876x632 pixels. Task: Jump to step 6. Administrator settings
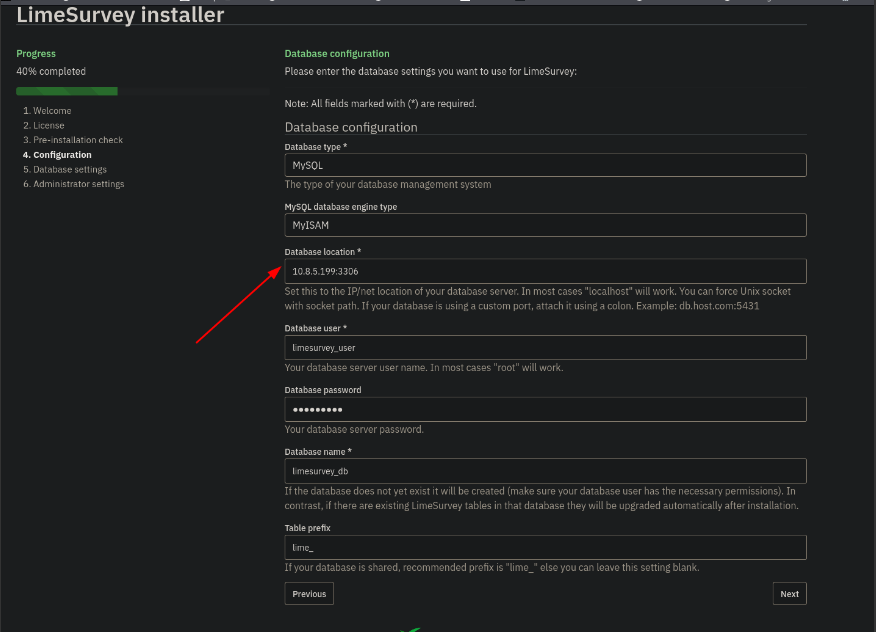coord(74,184)
